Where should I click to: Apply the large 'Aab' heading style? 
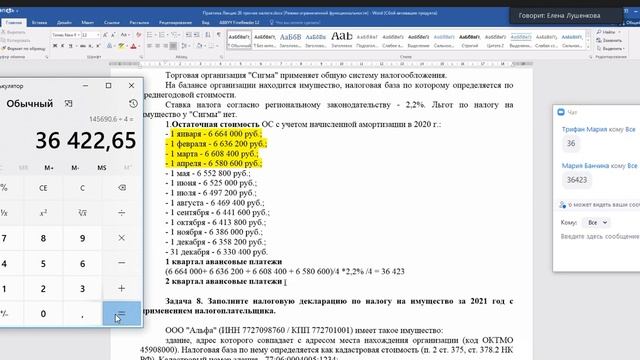(342, 39)
